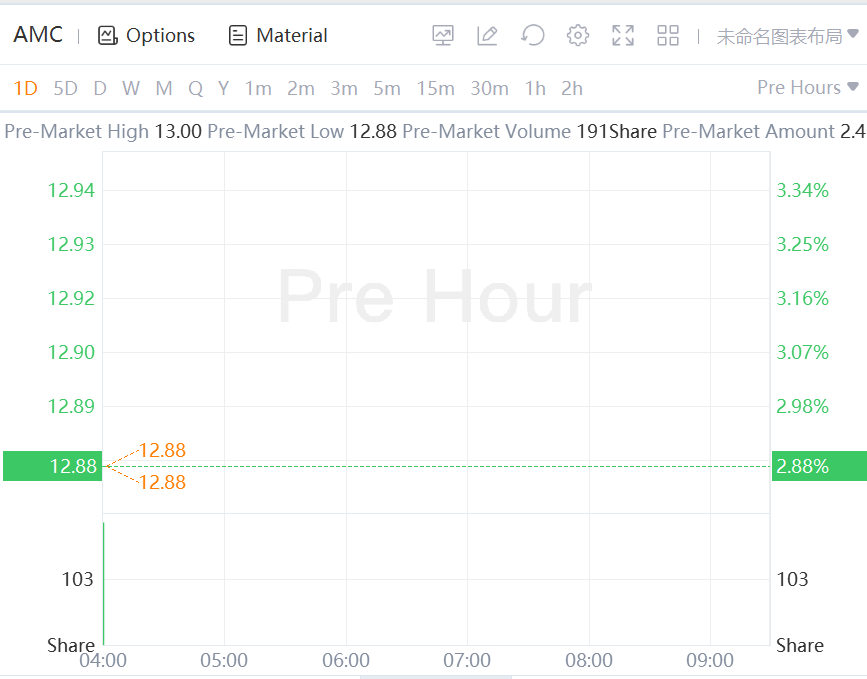
Task: Click the volume bar at 04:00
Action: 104,582
